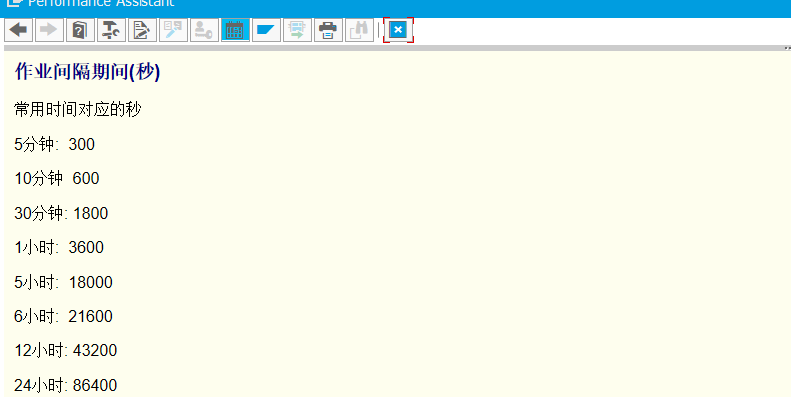Image resolution: width=791 pixels, height=397 pixels.
Task: Click the Print icon
Action: coord(328,30)
